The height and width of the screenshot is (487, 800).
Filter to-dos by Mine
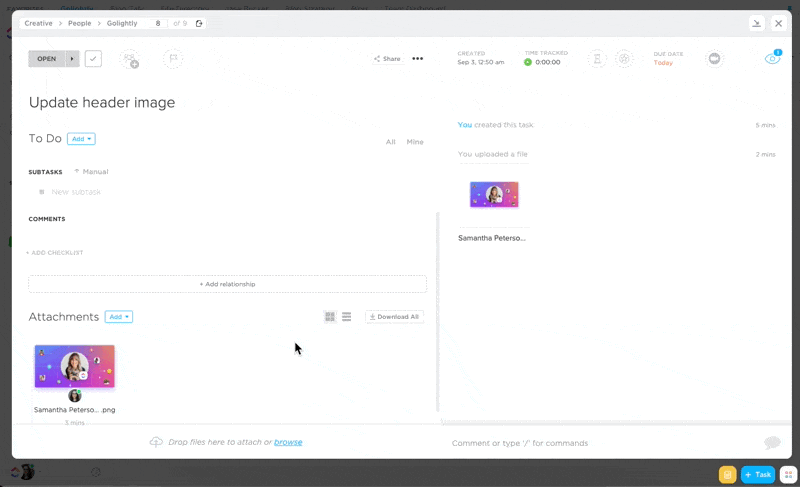click(x=415, y=142)
